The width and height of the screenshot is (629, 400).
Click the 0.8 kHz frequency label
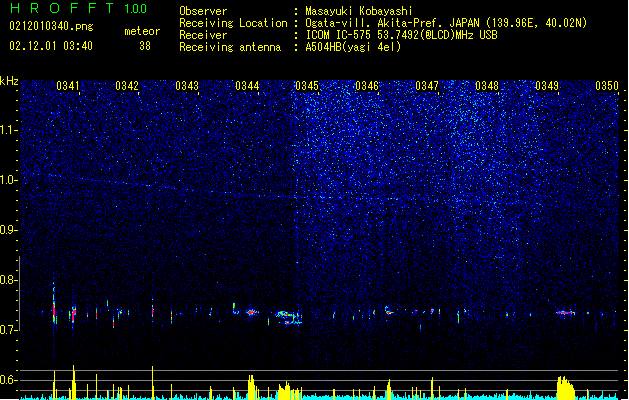[9, 280]
